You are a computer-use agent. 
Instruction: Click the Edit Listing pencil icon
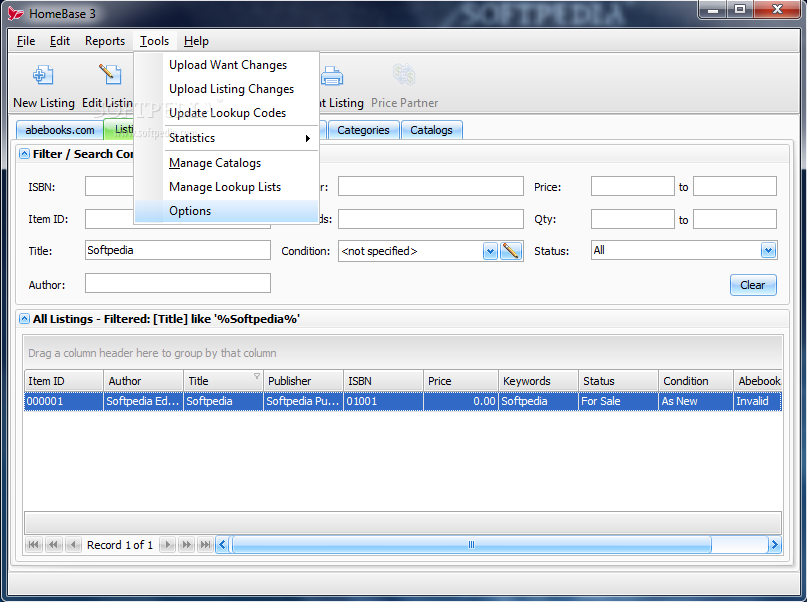pos(110,75)
